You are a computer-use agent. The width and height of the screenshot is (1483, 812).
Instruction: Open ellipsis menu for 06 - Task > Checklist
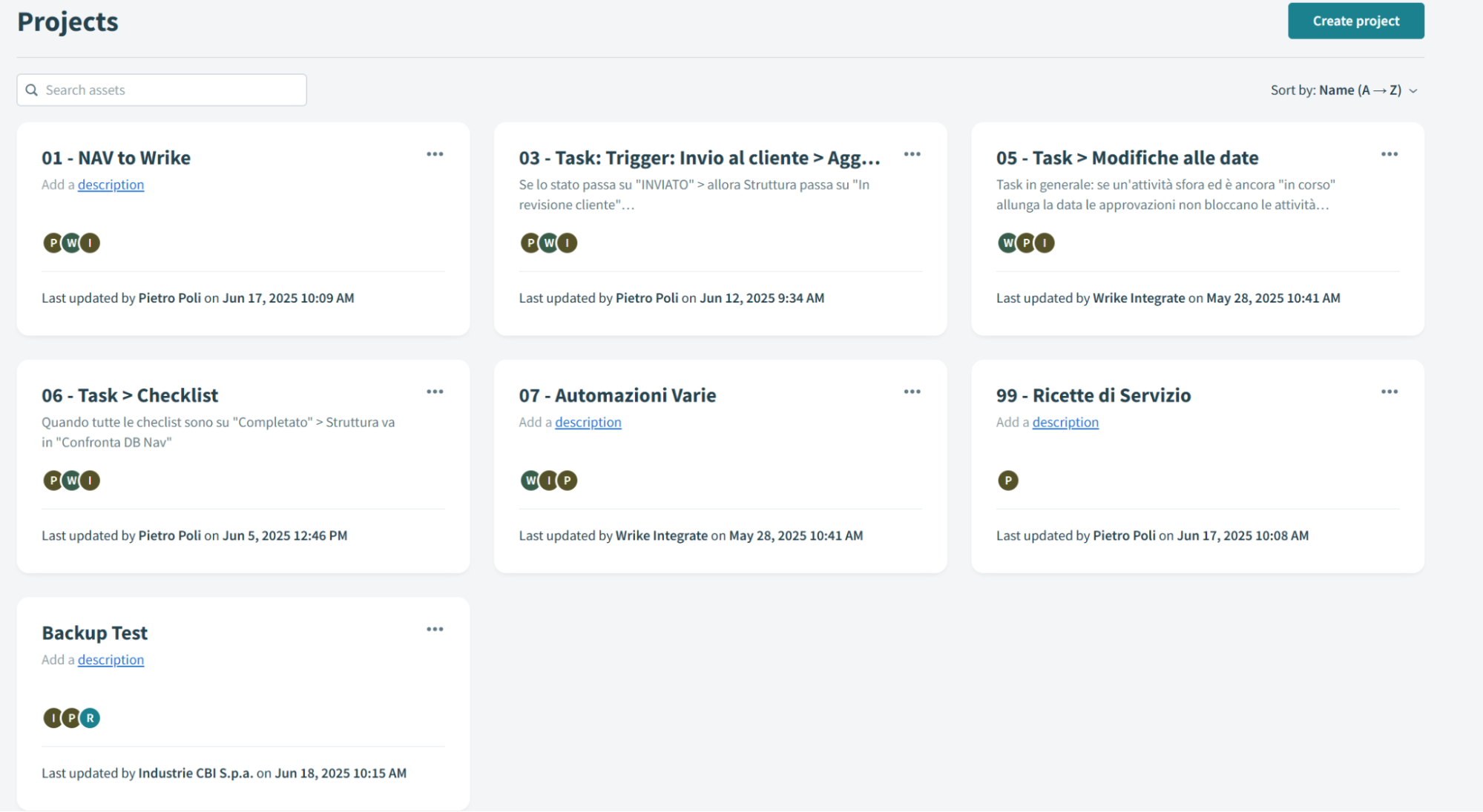pyautogui.click(x=435, y=392)
